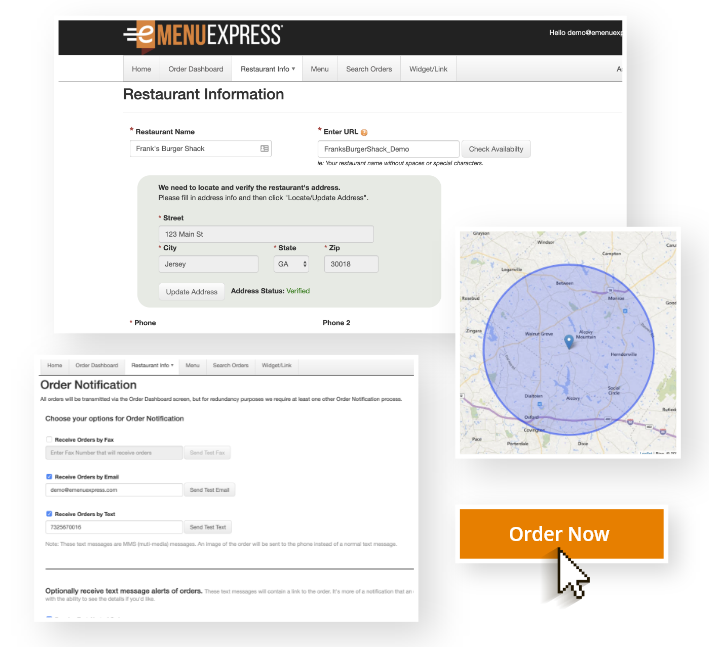709x647 pixels.
Task: Open the Order Dashboard tab in top navigation
Action: 195,69
